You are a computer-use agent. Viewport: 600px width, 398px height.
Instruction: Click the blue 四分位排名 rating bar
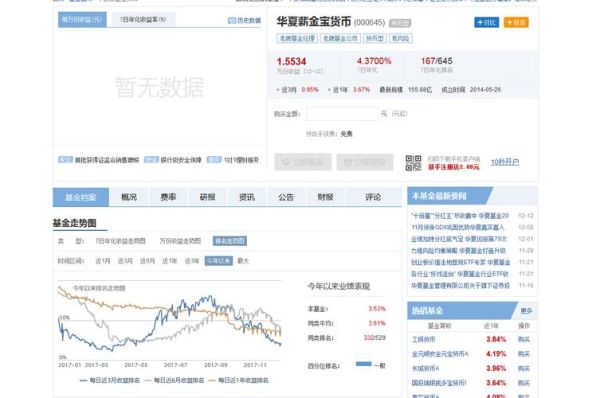pos(364,364)
